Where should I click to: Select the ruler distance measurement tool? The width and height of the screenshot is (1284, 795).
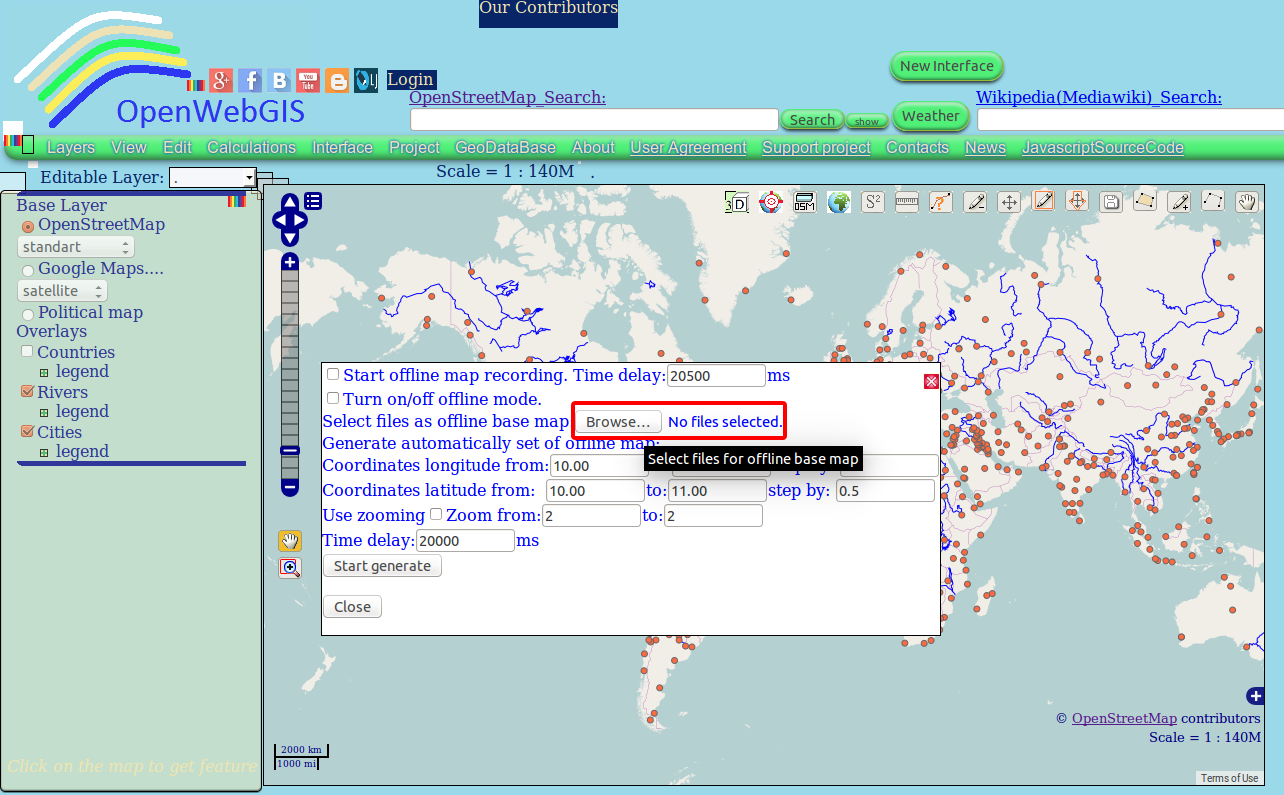coord(907,202)
